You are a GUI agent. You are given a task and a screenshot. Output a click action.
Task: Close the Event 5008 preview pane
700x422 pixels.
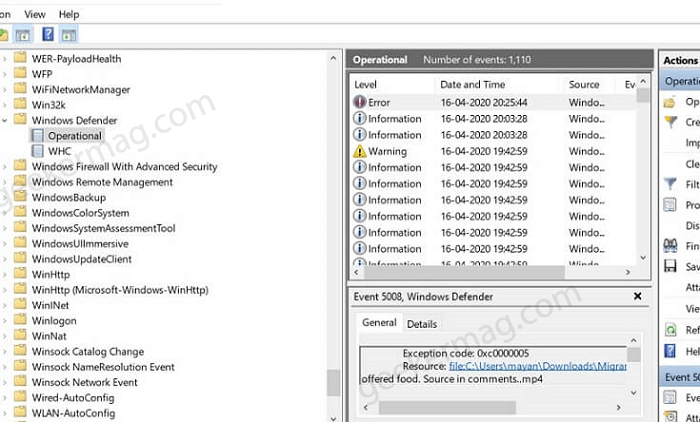(638, 296)
